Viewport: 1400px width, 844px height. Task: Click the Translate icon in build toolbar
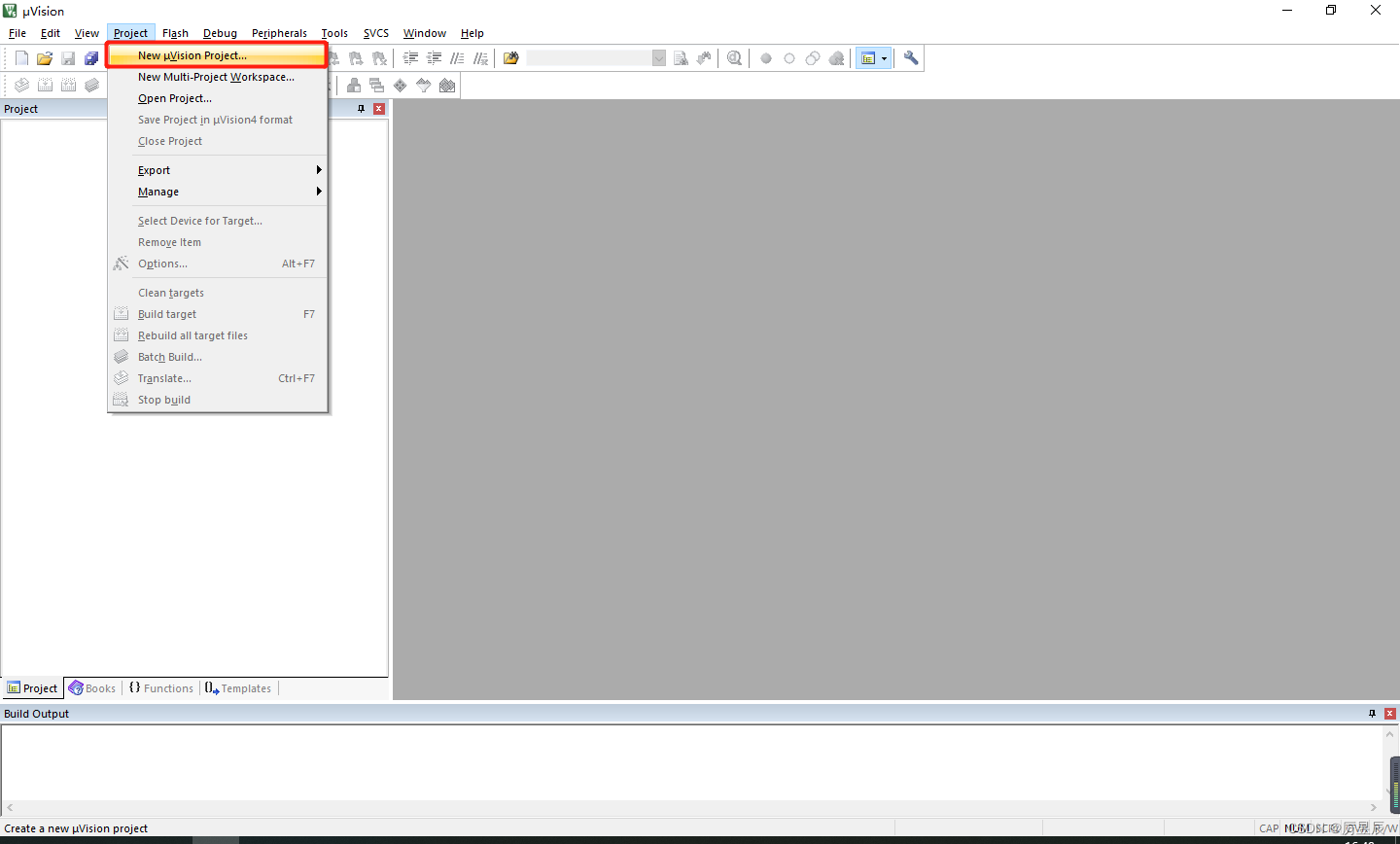click(21, 86)
